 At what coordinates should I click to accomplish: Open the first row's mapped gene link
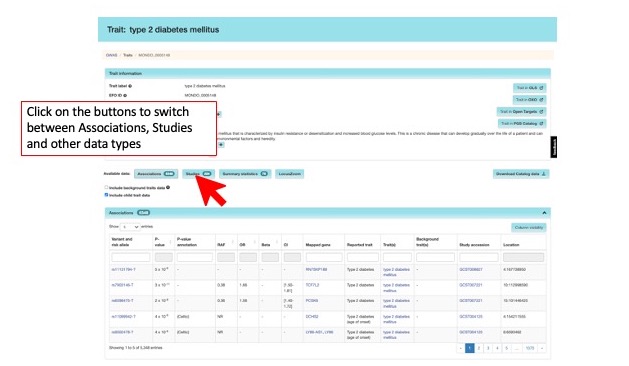(316, 270)
